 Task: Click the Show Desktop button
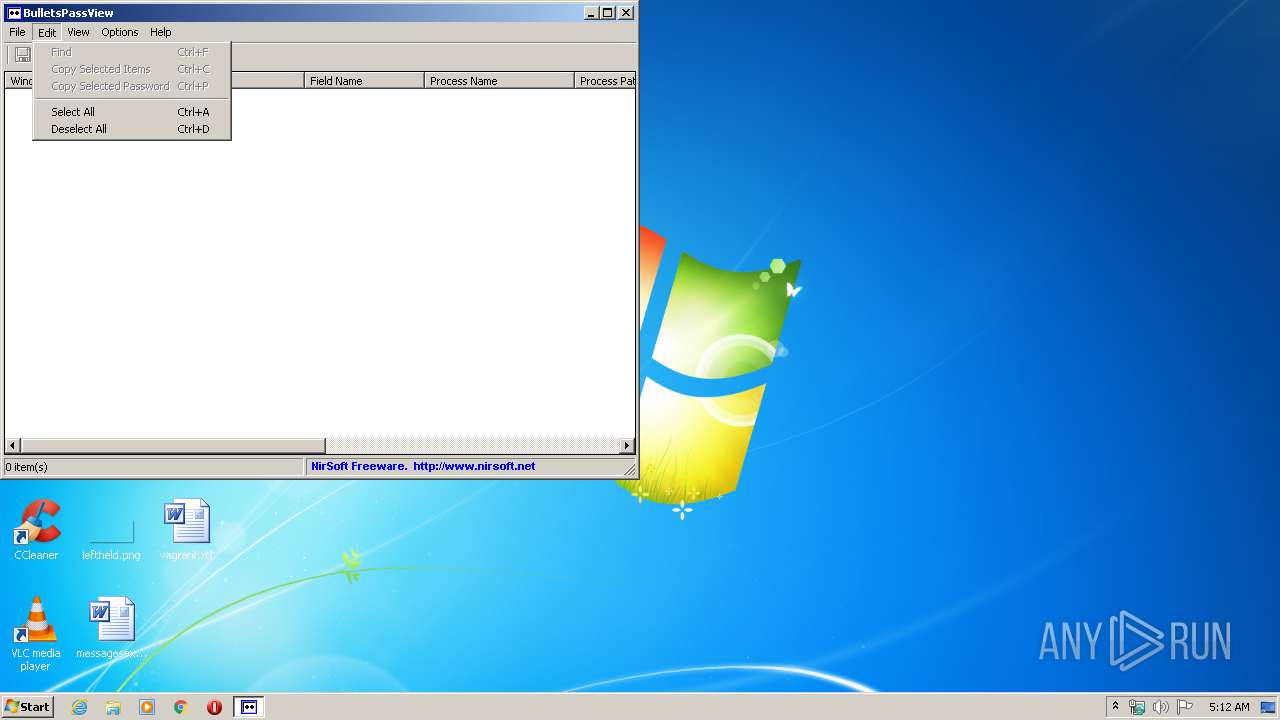tap(1268, 707)
